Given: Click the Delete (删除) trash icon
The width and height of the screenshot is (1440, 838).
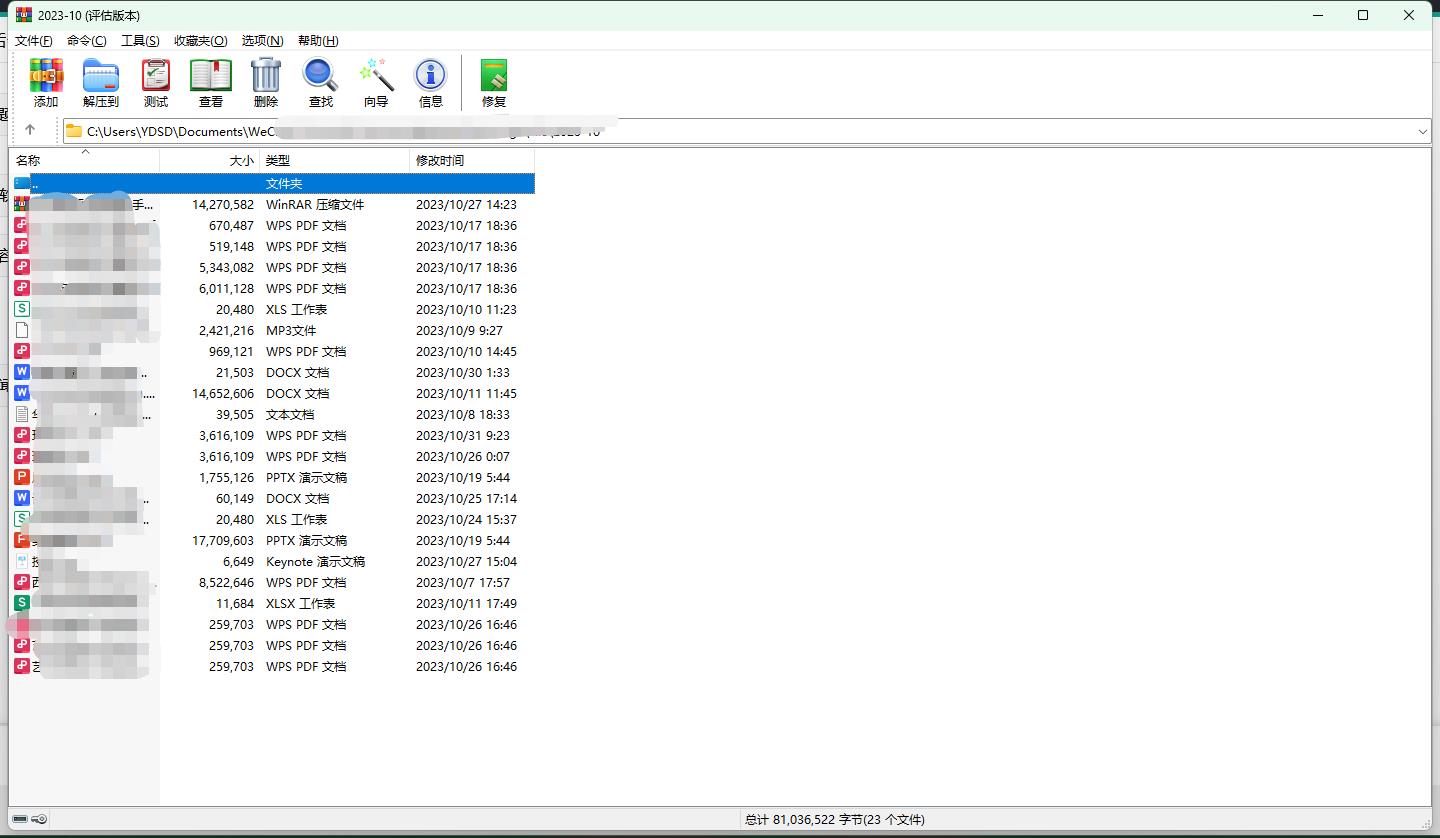Looking at the screenshot, I should tap(266, 82).
